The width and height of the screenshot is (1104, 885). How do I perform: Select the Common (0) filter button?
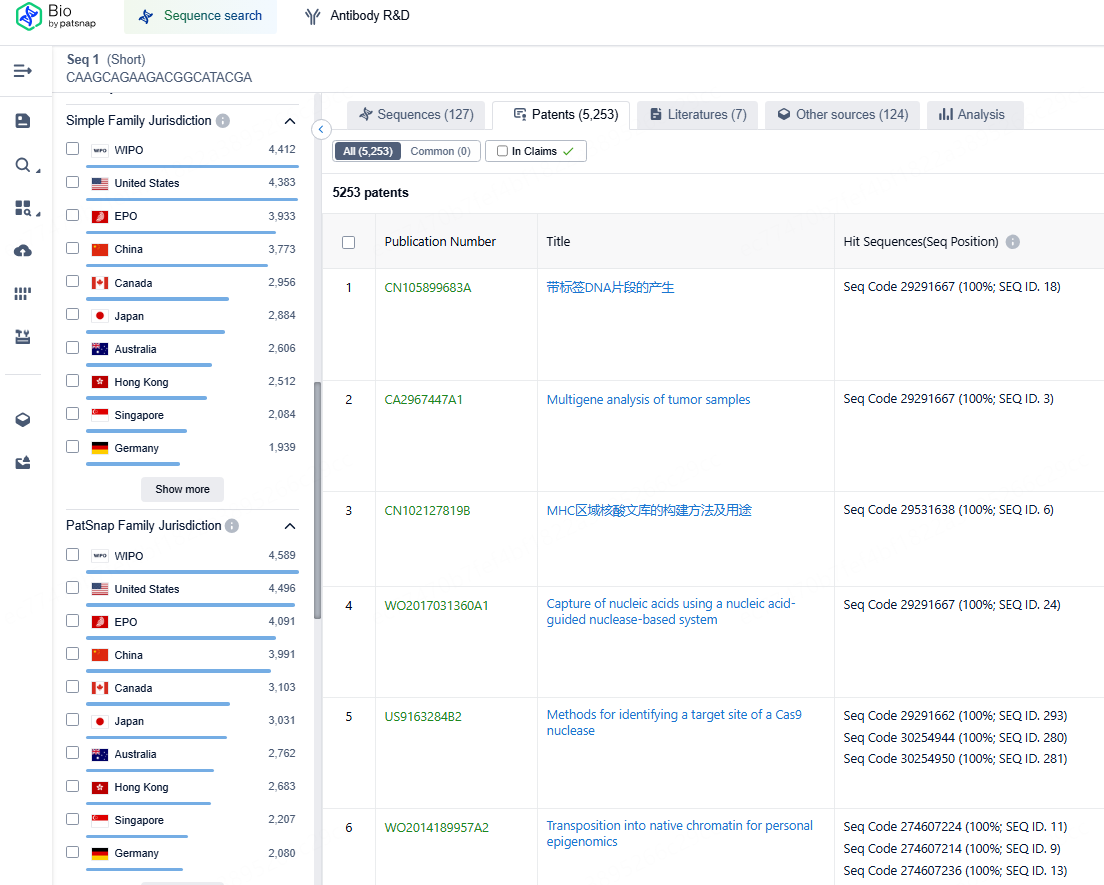[440, 151]
